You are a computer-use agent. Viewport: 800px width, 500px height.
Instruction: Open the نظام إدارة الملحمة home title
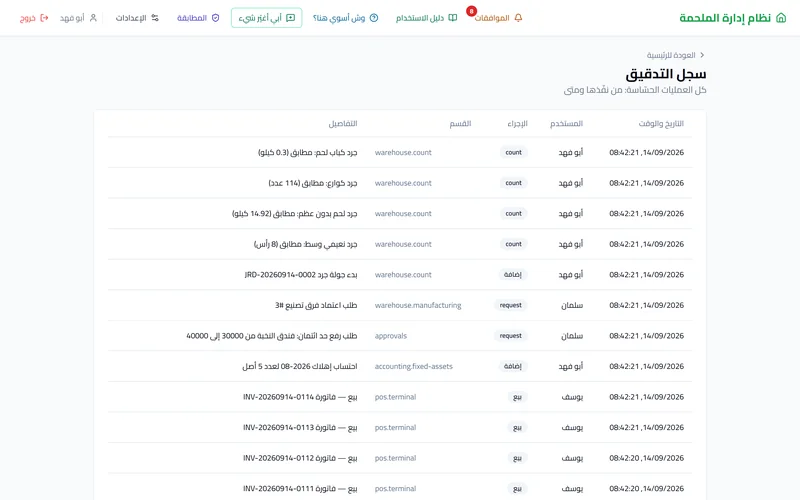pos(725,18)
